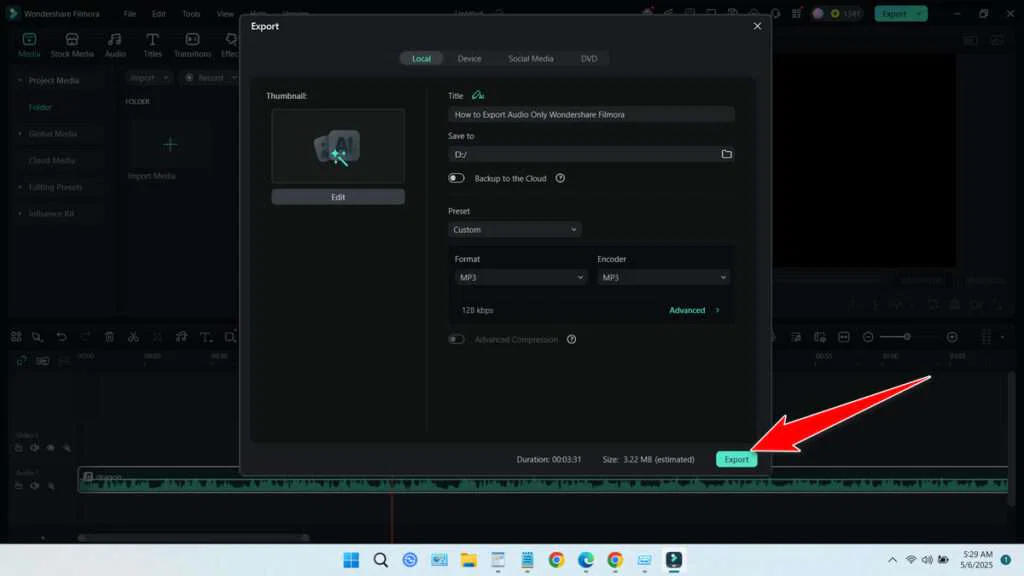
Task: Open the Format dropdown set to MP3
Action: coord(520,277)
